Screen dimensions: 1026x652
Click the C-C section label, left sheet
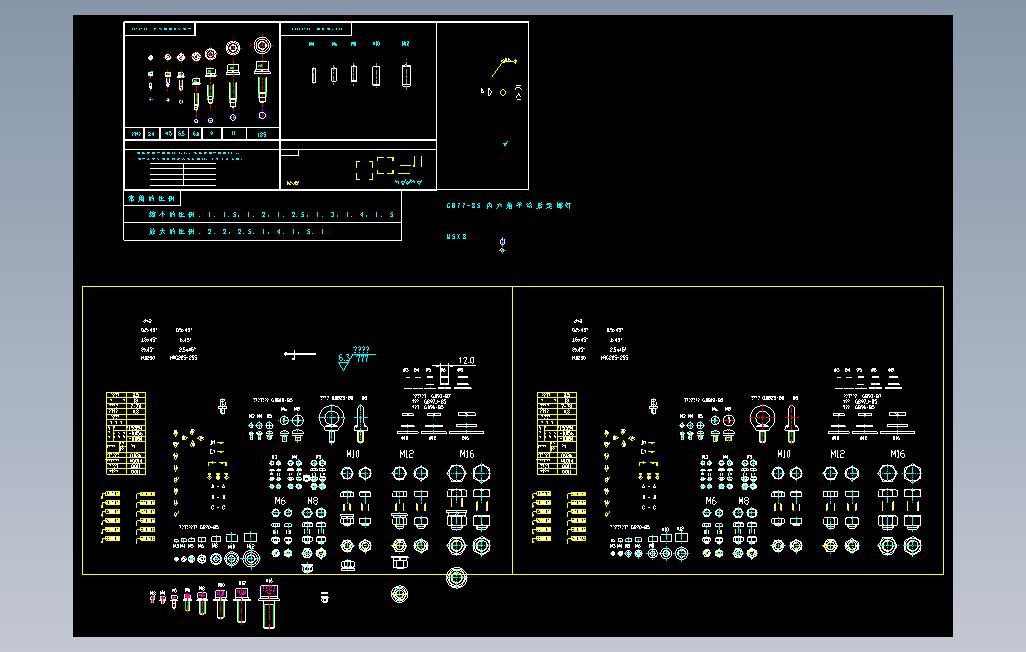(218, 507)
